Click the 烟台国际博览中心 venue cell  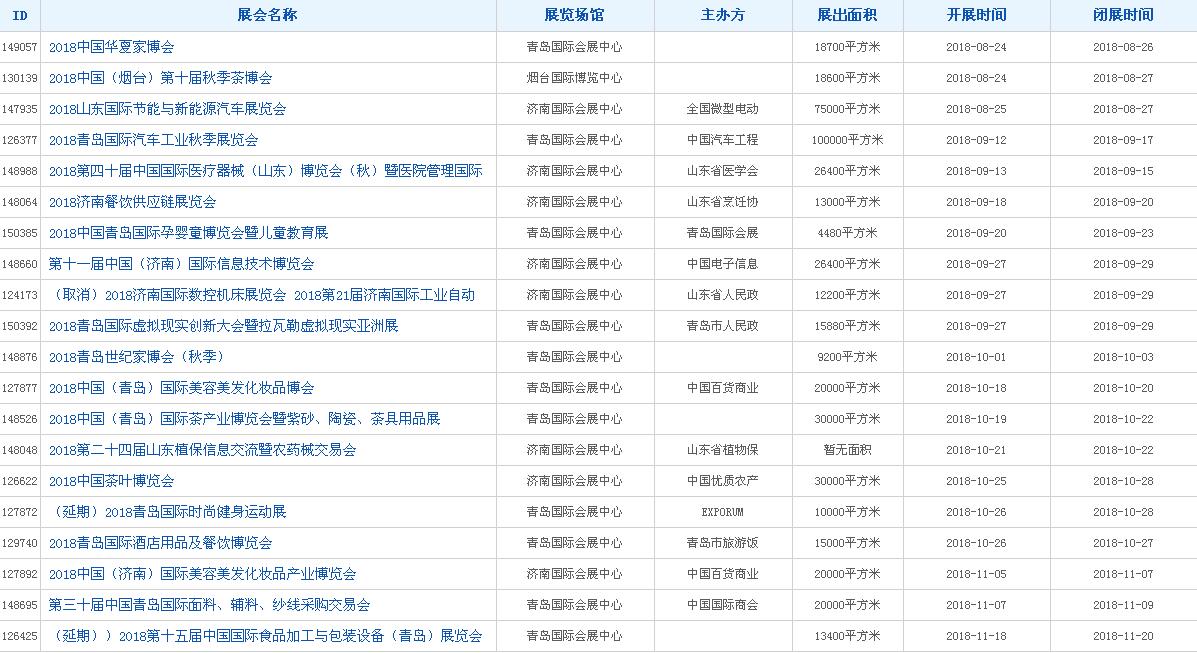pos(574,78)
